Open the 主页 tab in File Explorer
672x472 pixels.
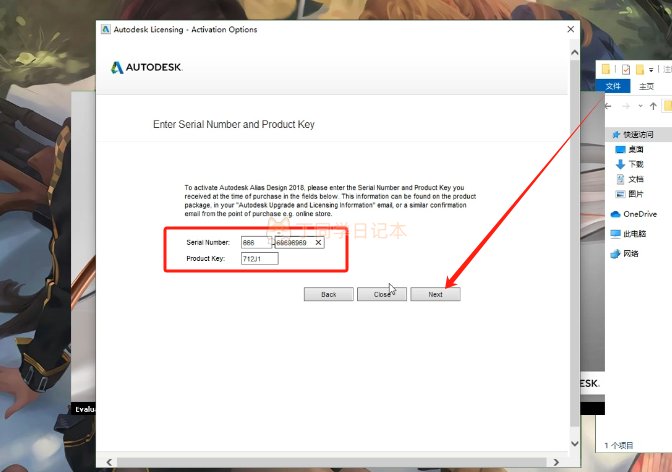pos(646,86)
